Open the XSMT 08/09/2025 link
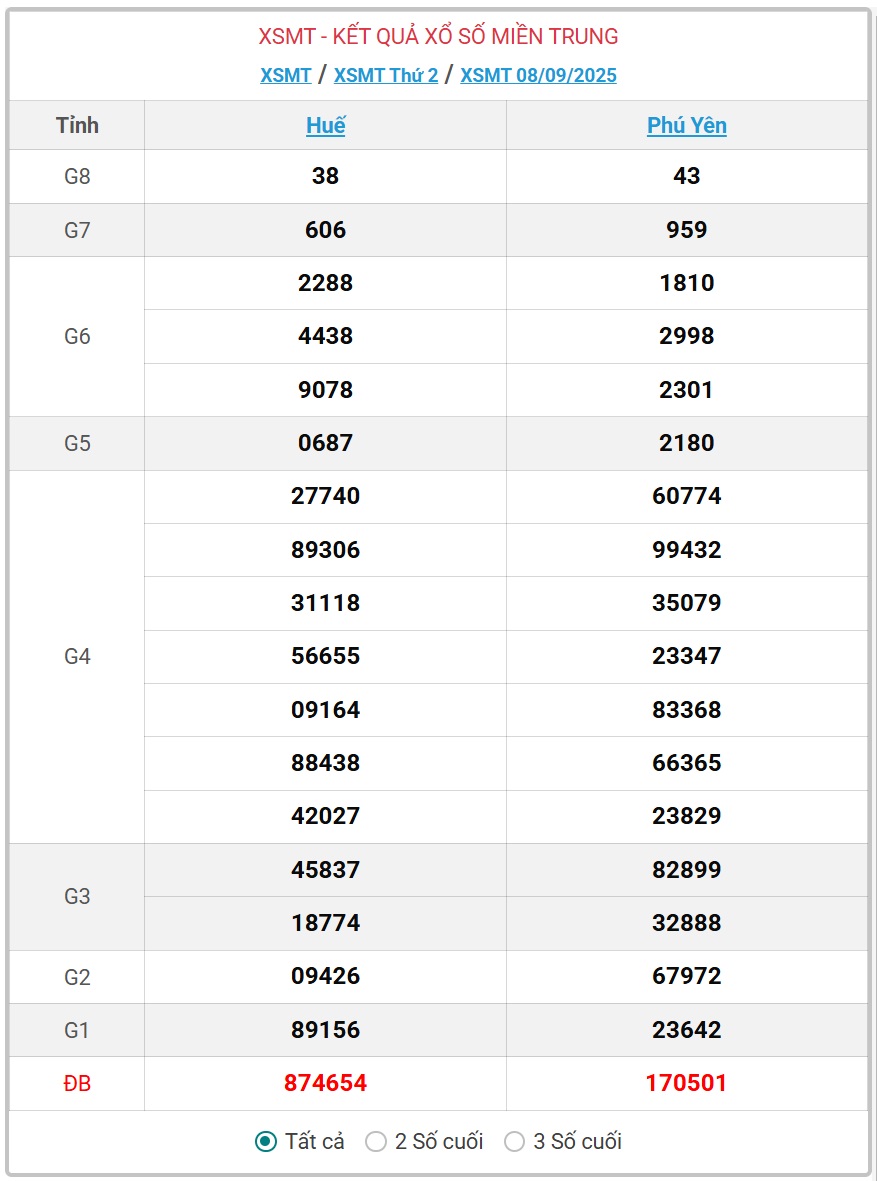 click(x=538, y=75)
